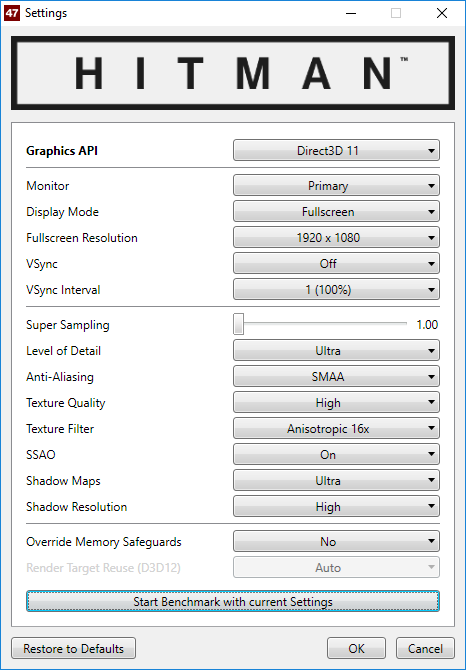
Task: Minimize the Settings window
Action: tap(351, 13)
